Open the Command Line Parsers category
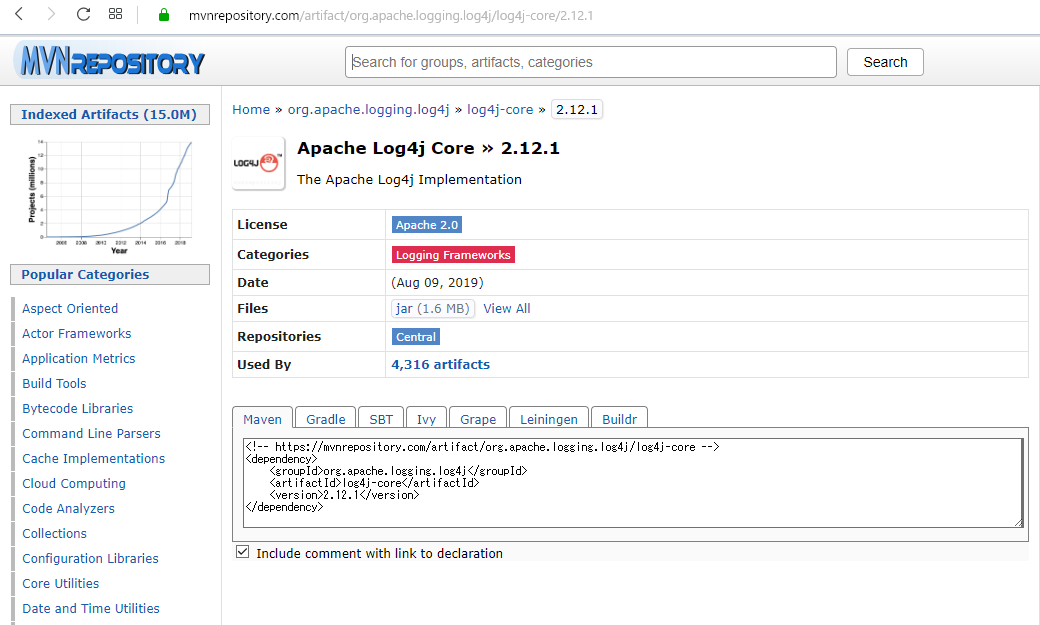 tap(91, 434)
